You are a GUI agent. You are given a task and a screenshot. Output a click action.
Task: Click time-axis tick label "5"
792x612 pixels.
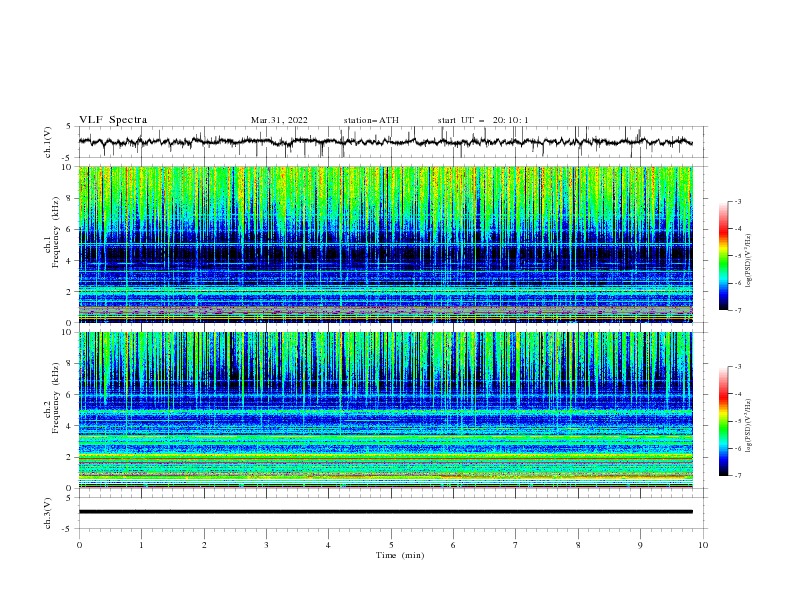coord(391,545)
